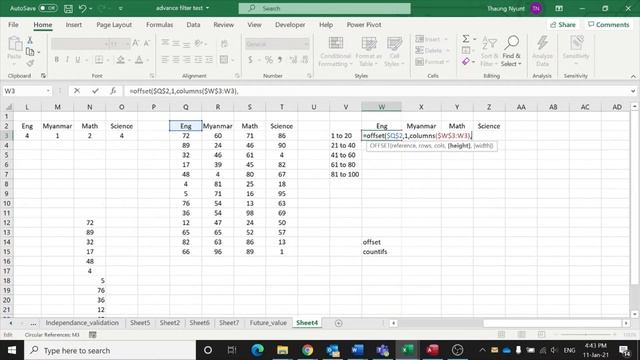This screenshot has width=640, height=360.
Task: Open the Windows Start menu
Action: (x=12, y=350)
